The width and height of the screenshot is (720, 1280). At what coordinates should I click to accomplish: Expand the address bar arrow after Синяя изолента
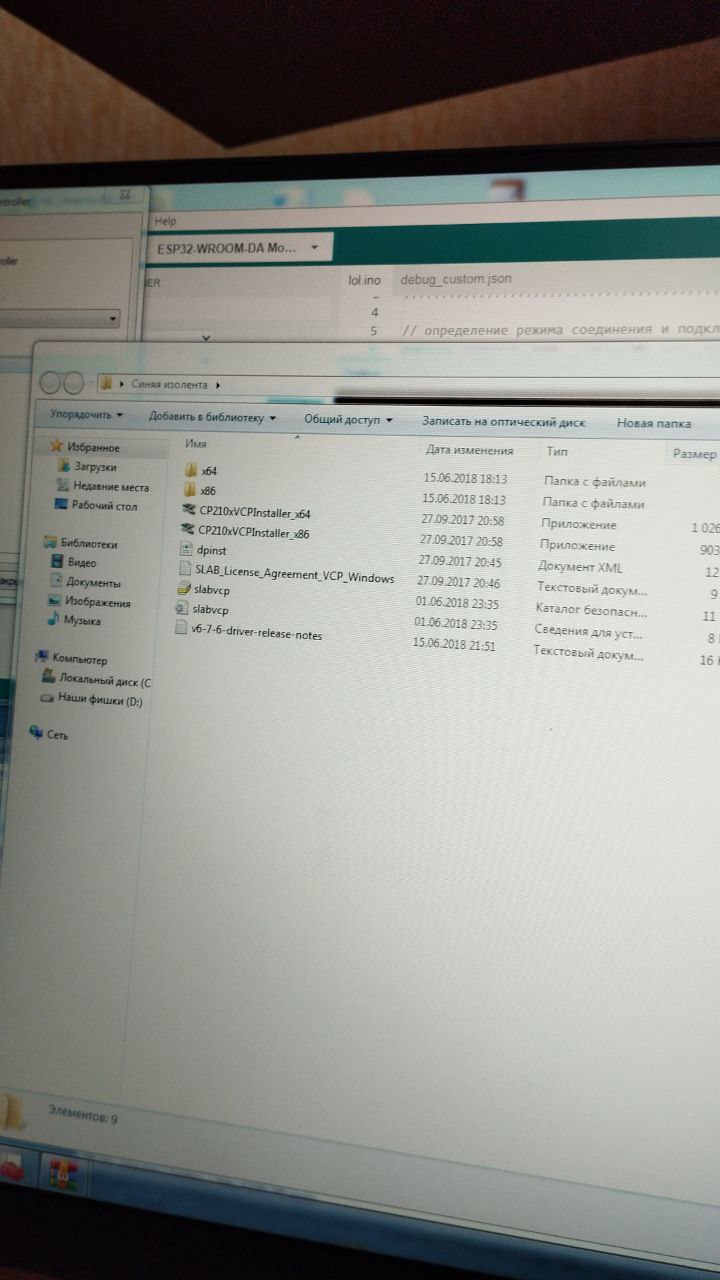click(x=218, y=384)
